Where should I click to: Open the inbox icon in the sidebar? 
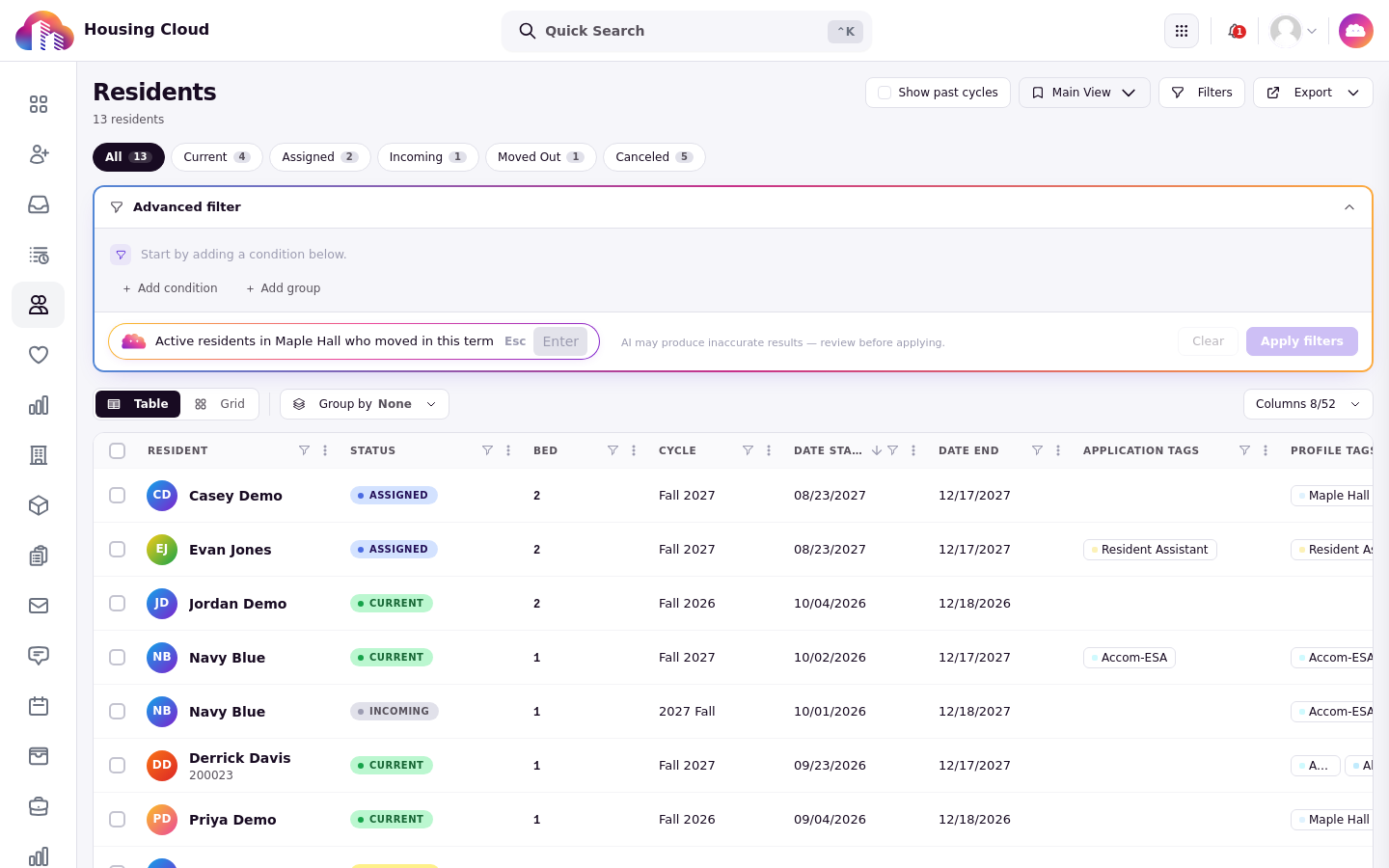(39, 204)
